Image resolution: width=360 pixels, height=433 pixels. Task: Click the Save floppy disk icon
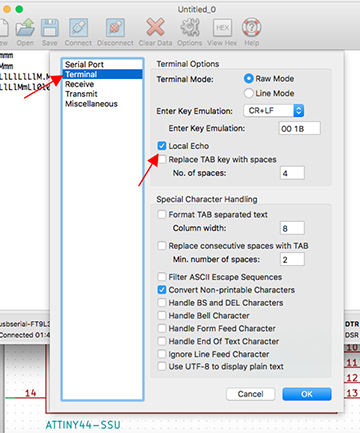(50, 27)
